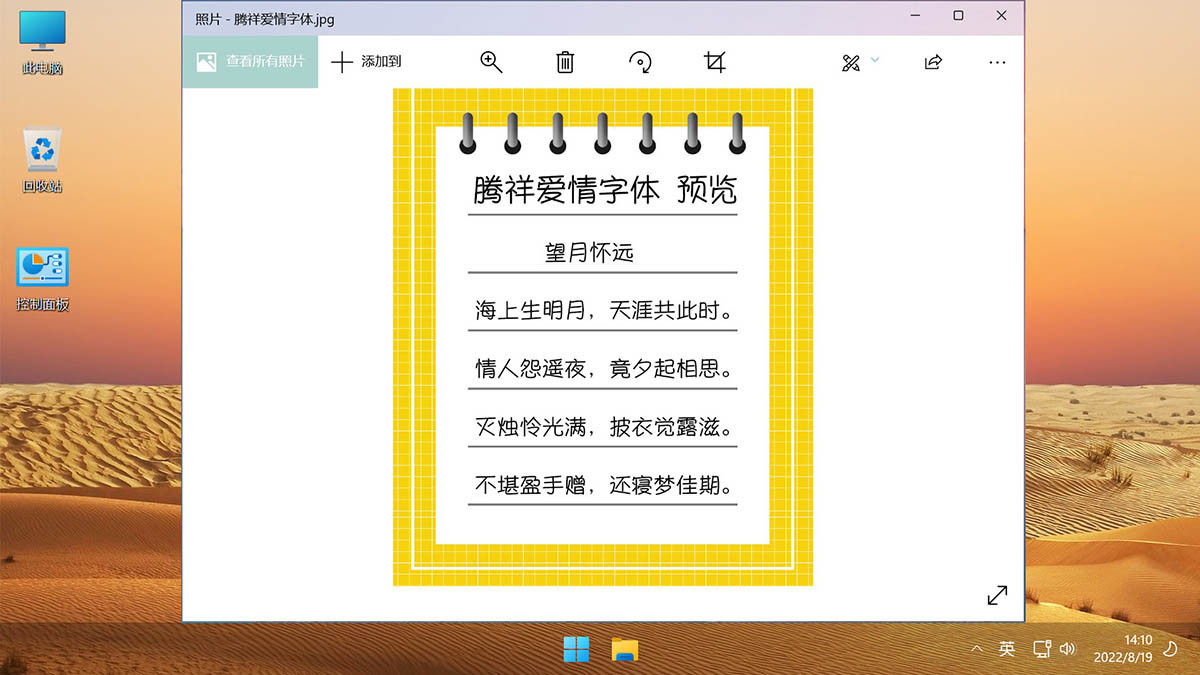Open File Explorer from the taskbar
The height and width of the screenshot is (675, 1200).
625,650
